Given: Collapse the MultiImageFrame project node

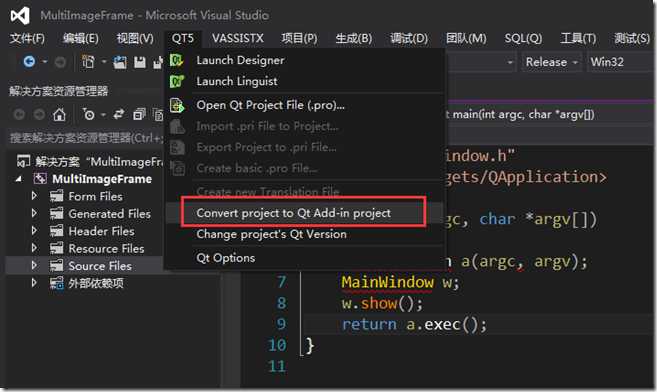Looking at the screenshot, I should click(x=19, y=179).
